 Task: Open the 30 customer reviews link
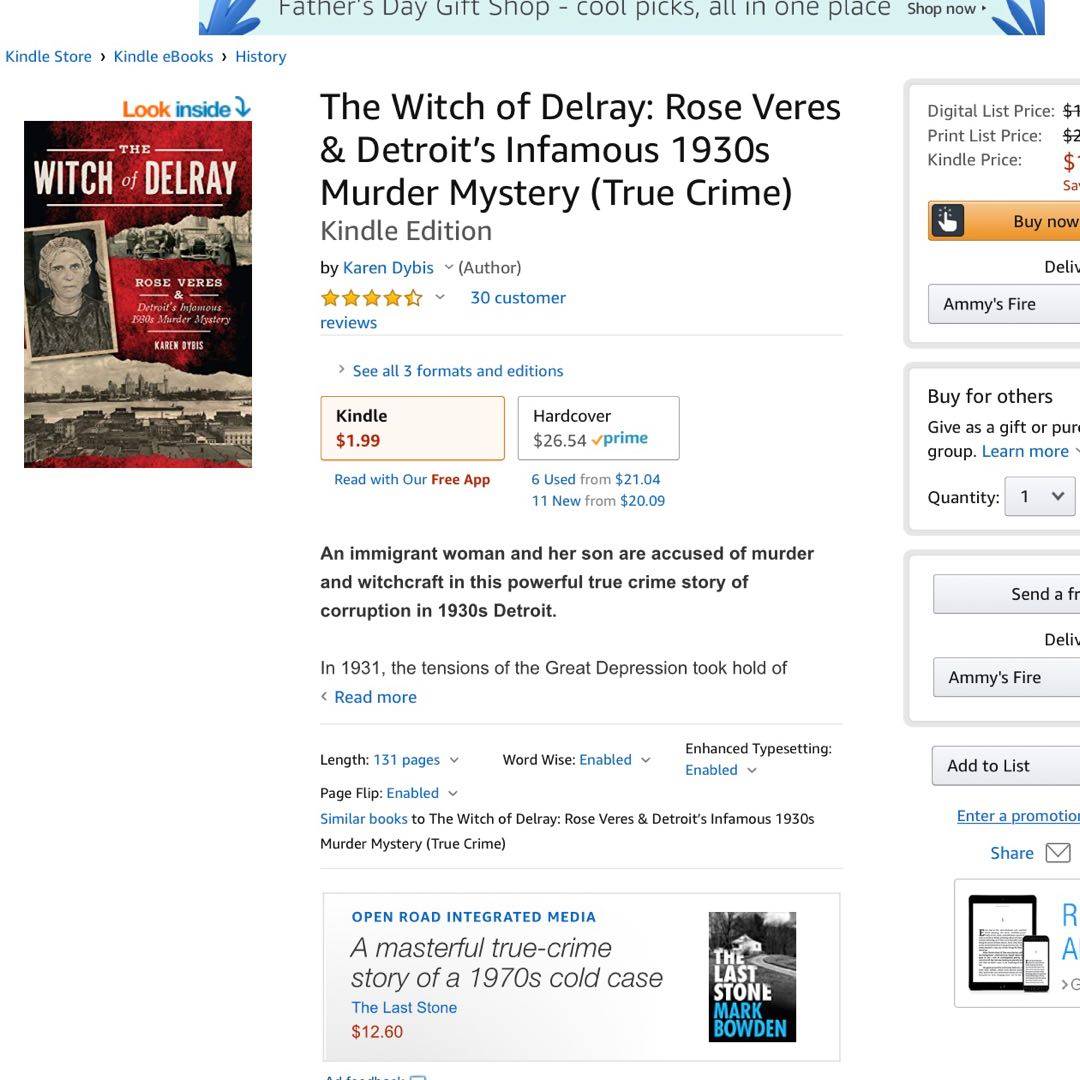(x=443, y=310)
